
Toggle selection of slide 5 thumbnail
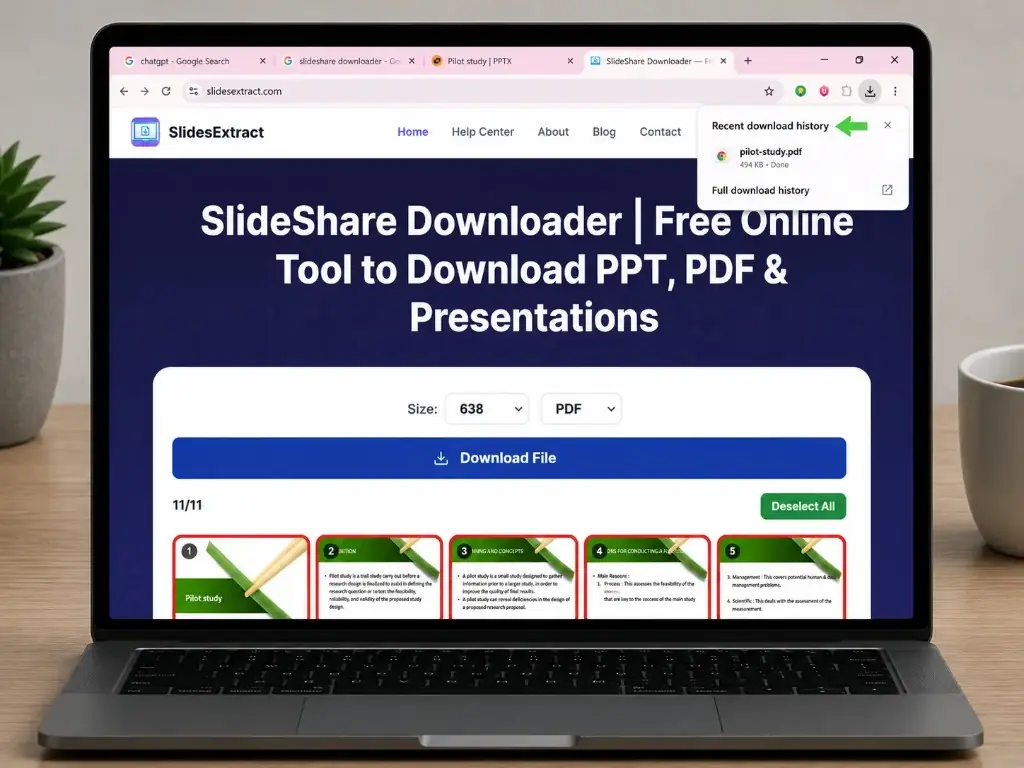(x=782, y=577)
